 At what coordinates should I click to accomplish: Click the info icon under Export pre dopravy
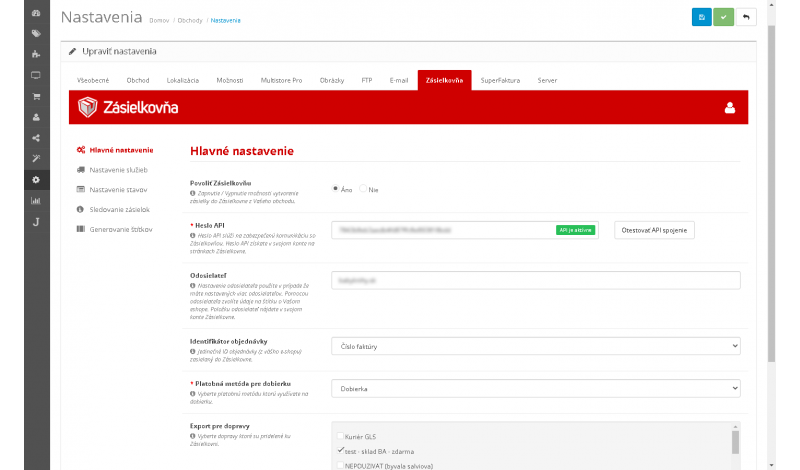(193, 436)
